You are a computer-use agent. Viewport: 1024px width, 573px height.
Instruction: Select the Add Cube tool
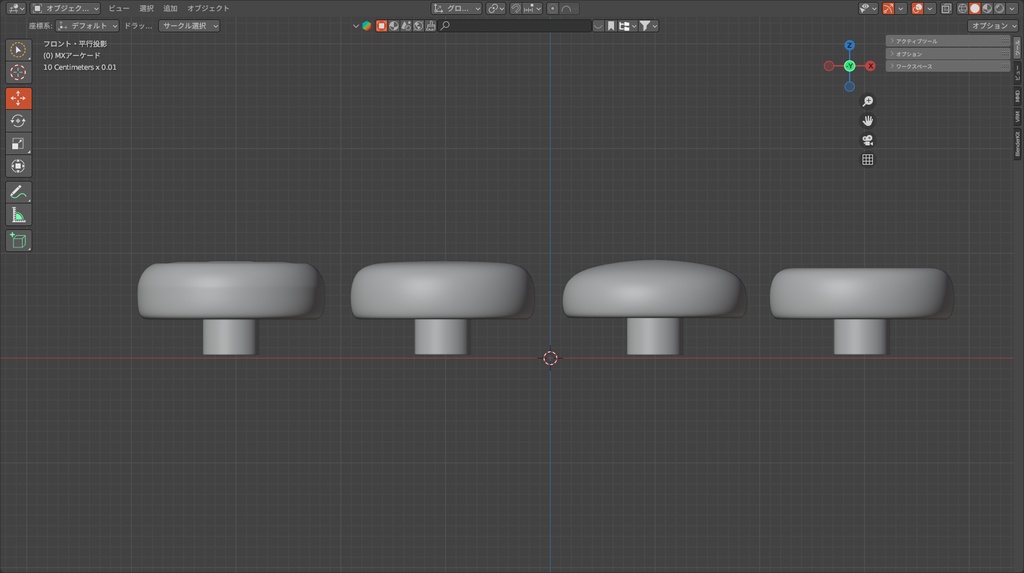pos(18,240)
